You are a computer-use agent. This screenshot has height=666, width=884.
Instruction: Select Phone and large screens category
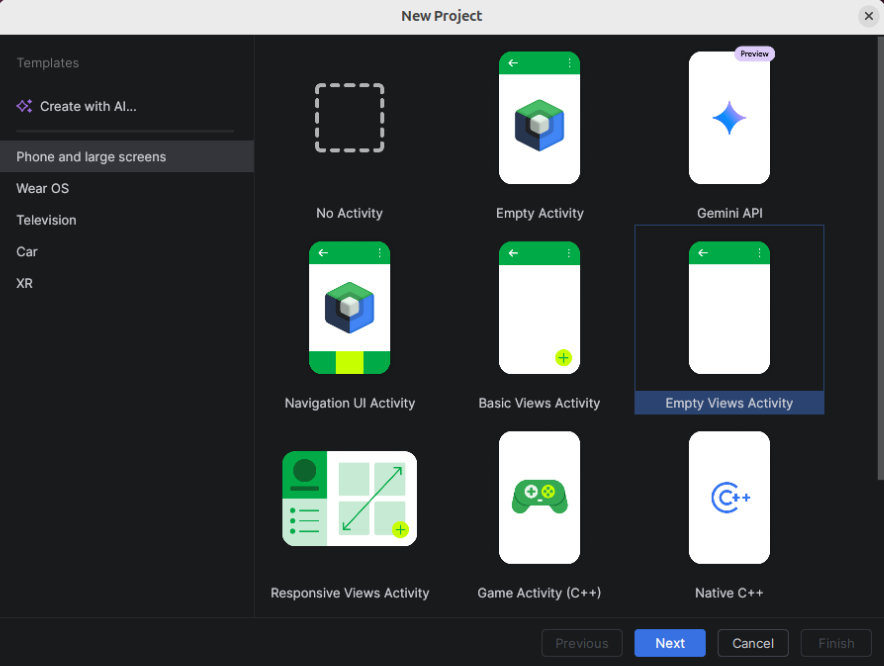(x=127, y=157)
